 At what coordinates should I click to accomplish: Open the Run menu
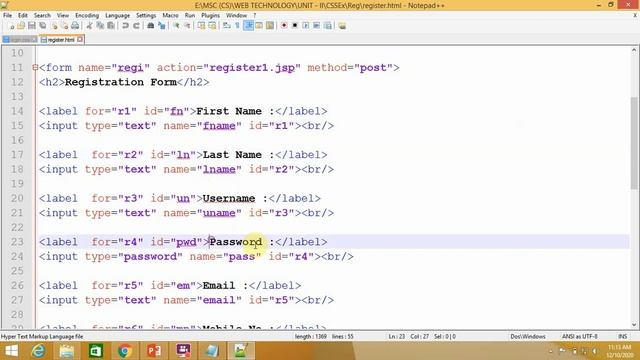(x=190, y=15)
